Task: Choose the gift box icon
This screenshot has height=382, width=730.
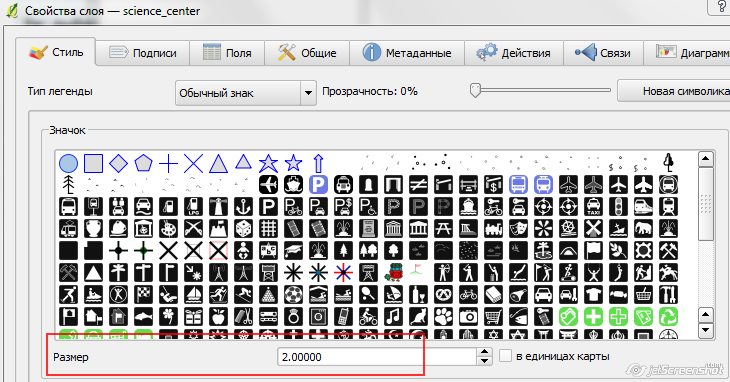Action: 193,317
